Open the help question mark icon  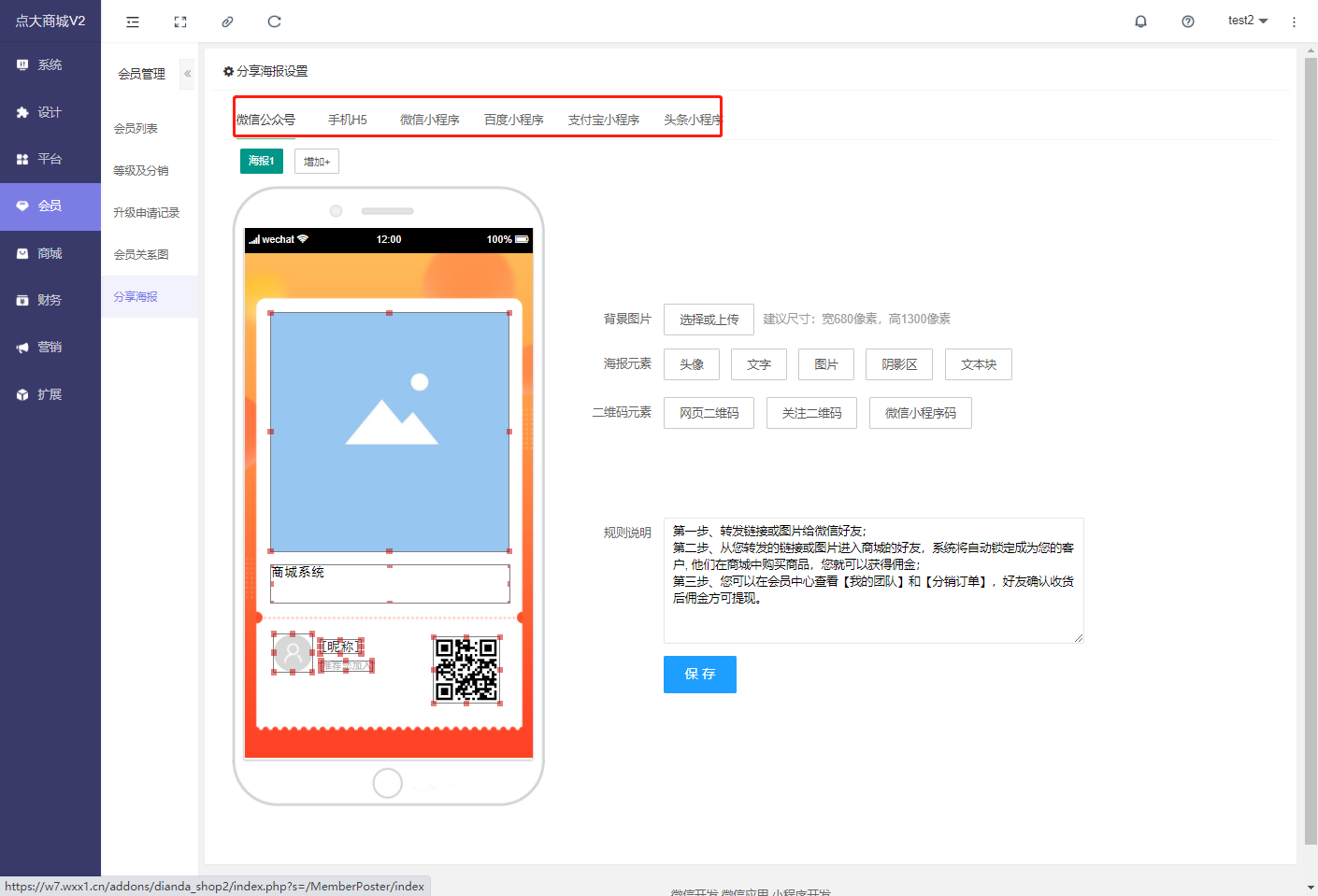point(1188,21)
